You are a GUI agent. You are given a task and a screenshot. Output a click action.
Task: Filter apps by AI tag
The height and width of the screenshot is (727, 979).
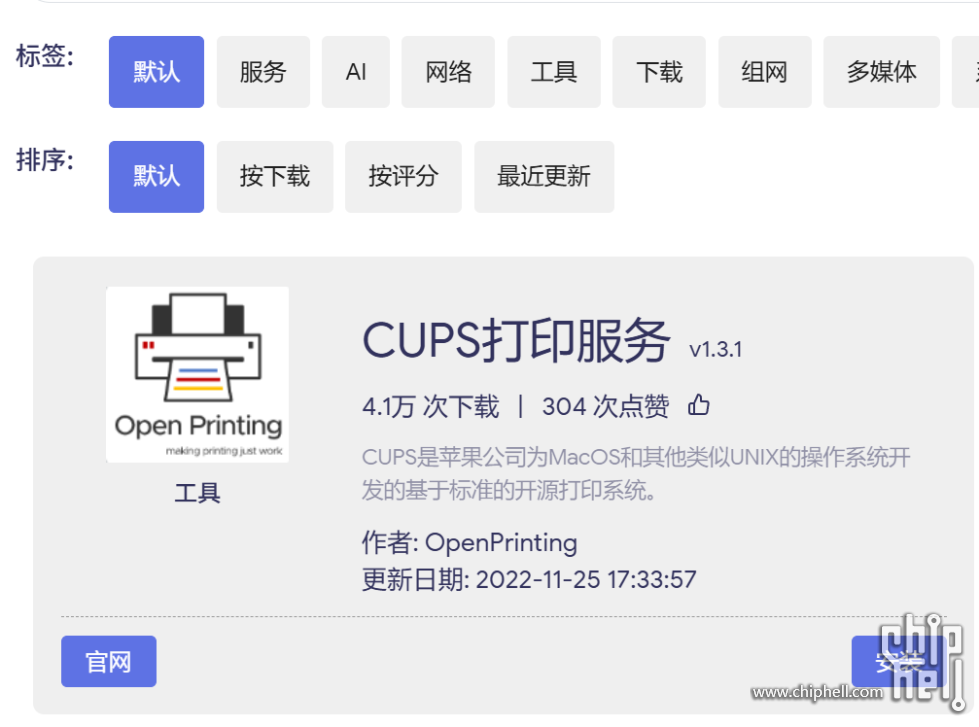pos(356,72)
